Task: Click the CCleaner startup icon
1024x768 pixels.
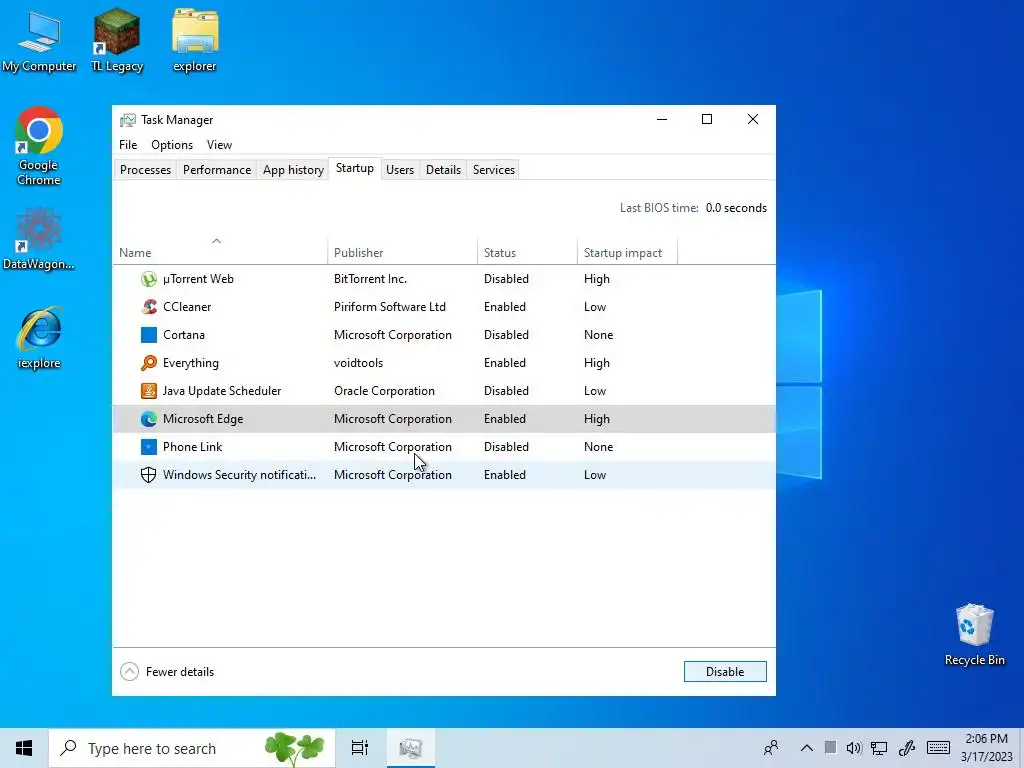Action: [x=149, y=307]
